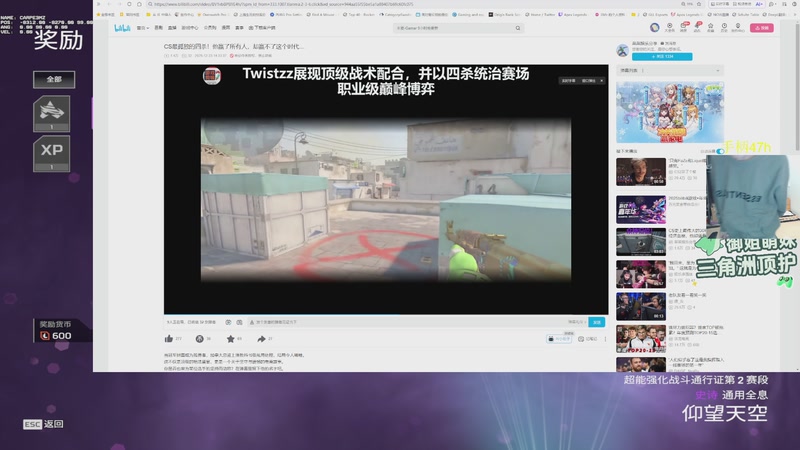Toggle the danmaku display icon
Image resolution: width=800 pixels, height=450 pixels.
[228, 322]
